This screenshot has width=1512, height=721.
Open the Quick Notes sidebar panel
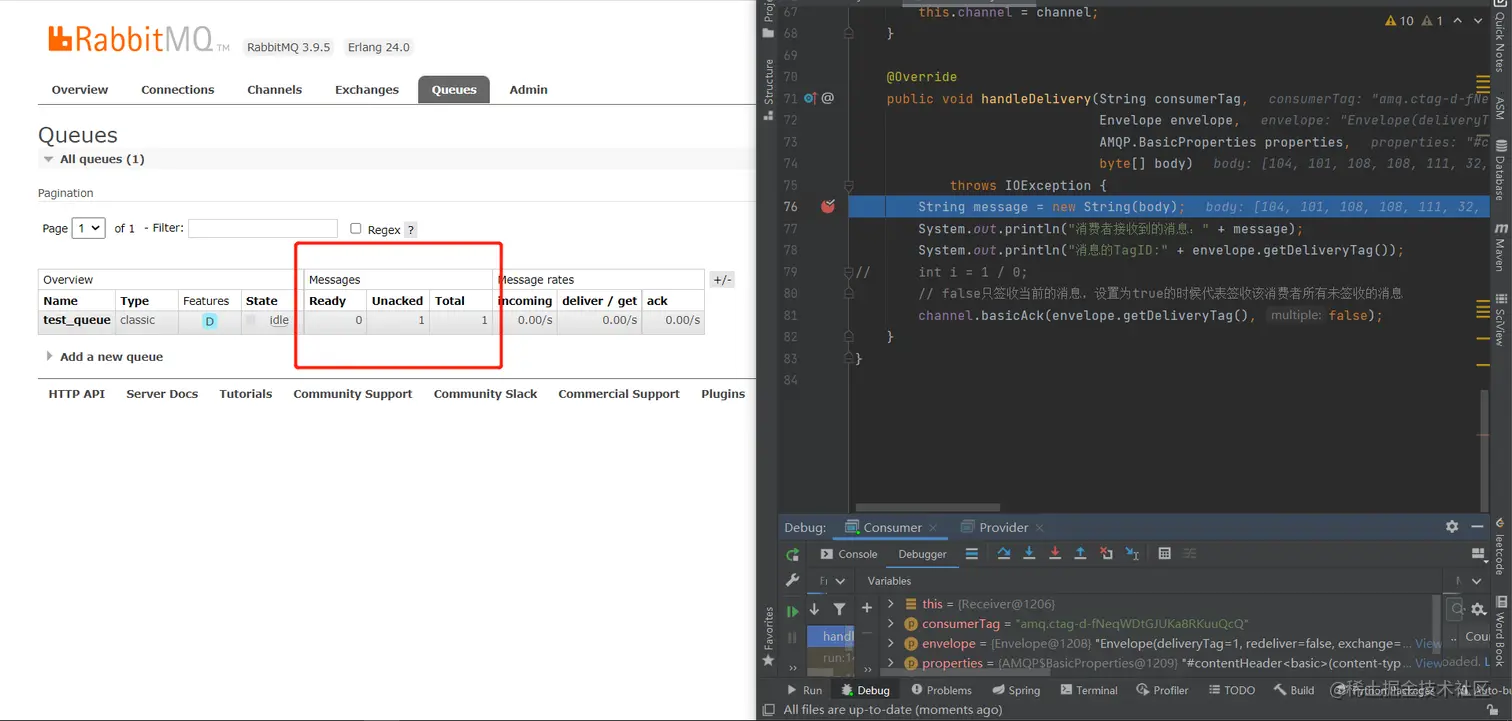tap(1500, 36)
